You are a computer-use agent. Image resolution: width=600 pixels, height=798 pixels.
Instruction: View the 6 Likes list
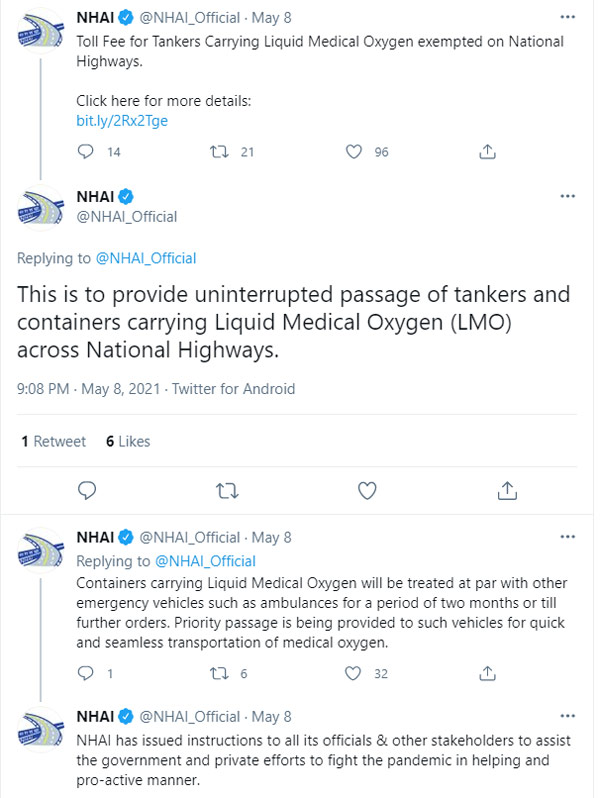click(128, 441)
